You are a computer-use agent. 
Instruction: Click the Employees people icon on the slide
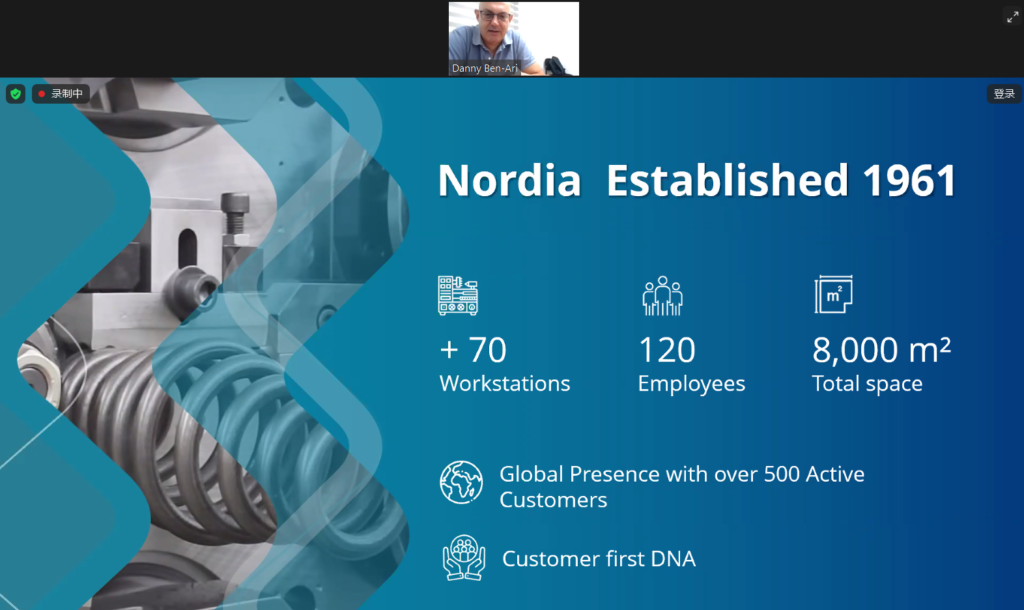(662, 296)
